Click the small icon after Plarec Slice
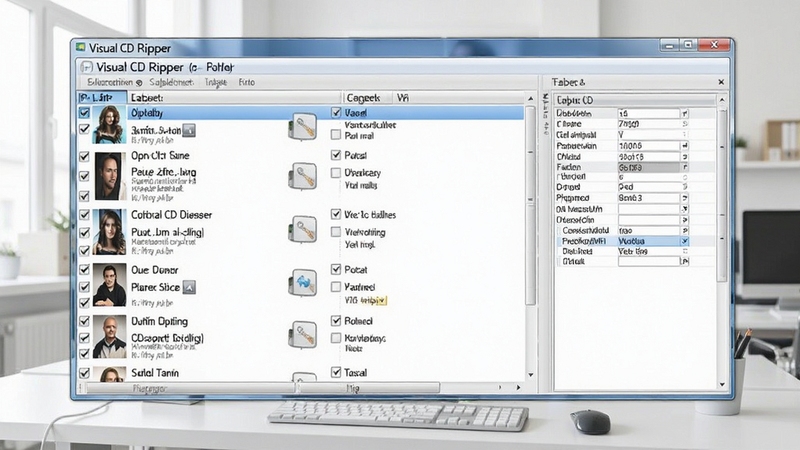The image size is (800, 450). tap(189, 287)
